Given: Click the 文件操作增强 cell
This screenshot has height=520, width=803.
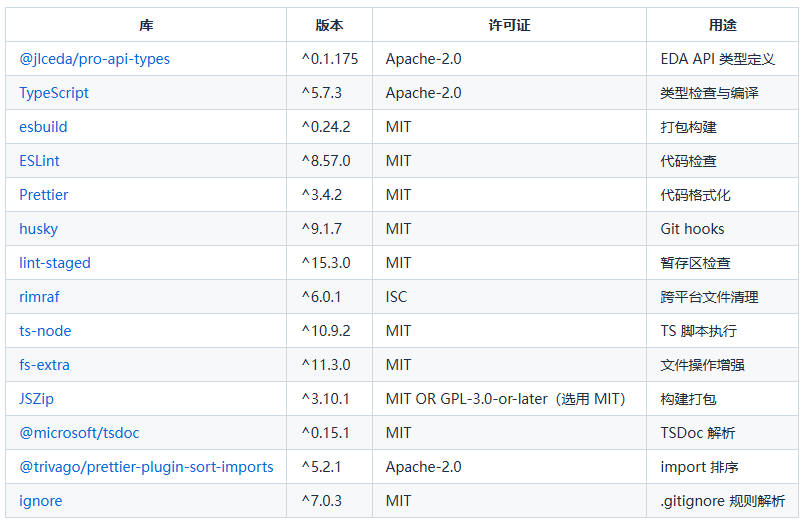Looking at the screenshot, I should [722, 365].
